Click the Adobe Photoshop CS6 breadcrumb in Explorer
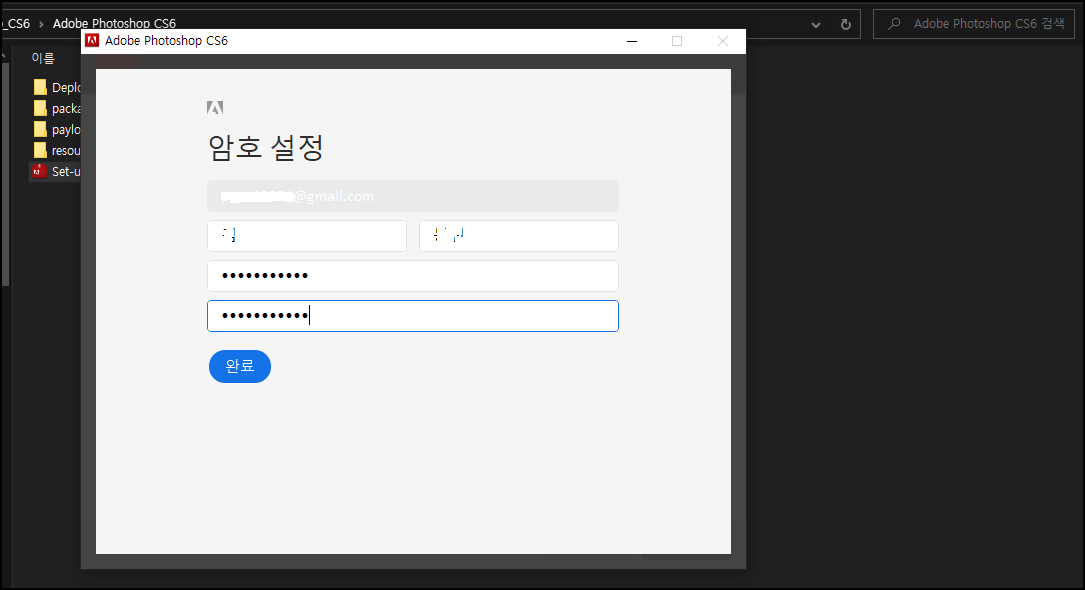 114,24
